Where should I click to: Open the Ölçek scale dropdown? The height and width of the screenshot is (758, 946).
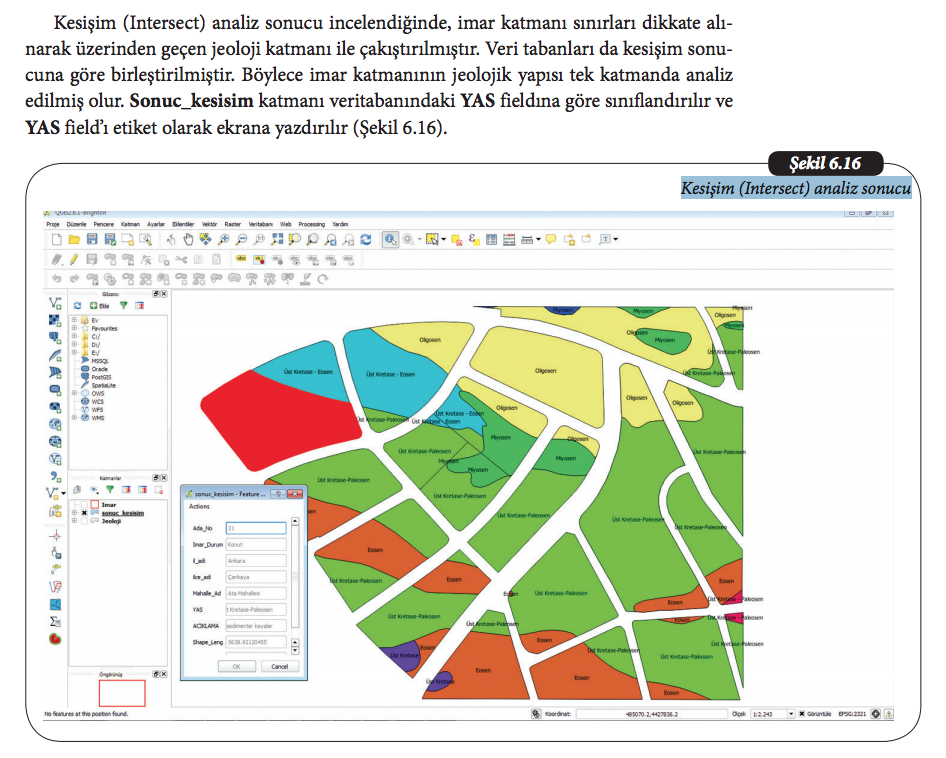[x=790, y=714]
